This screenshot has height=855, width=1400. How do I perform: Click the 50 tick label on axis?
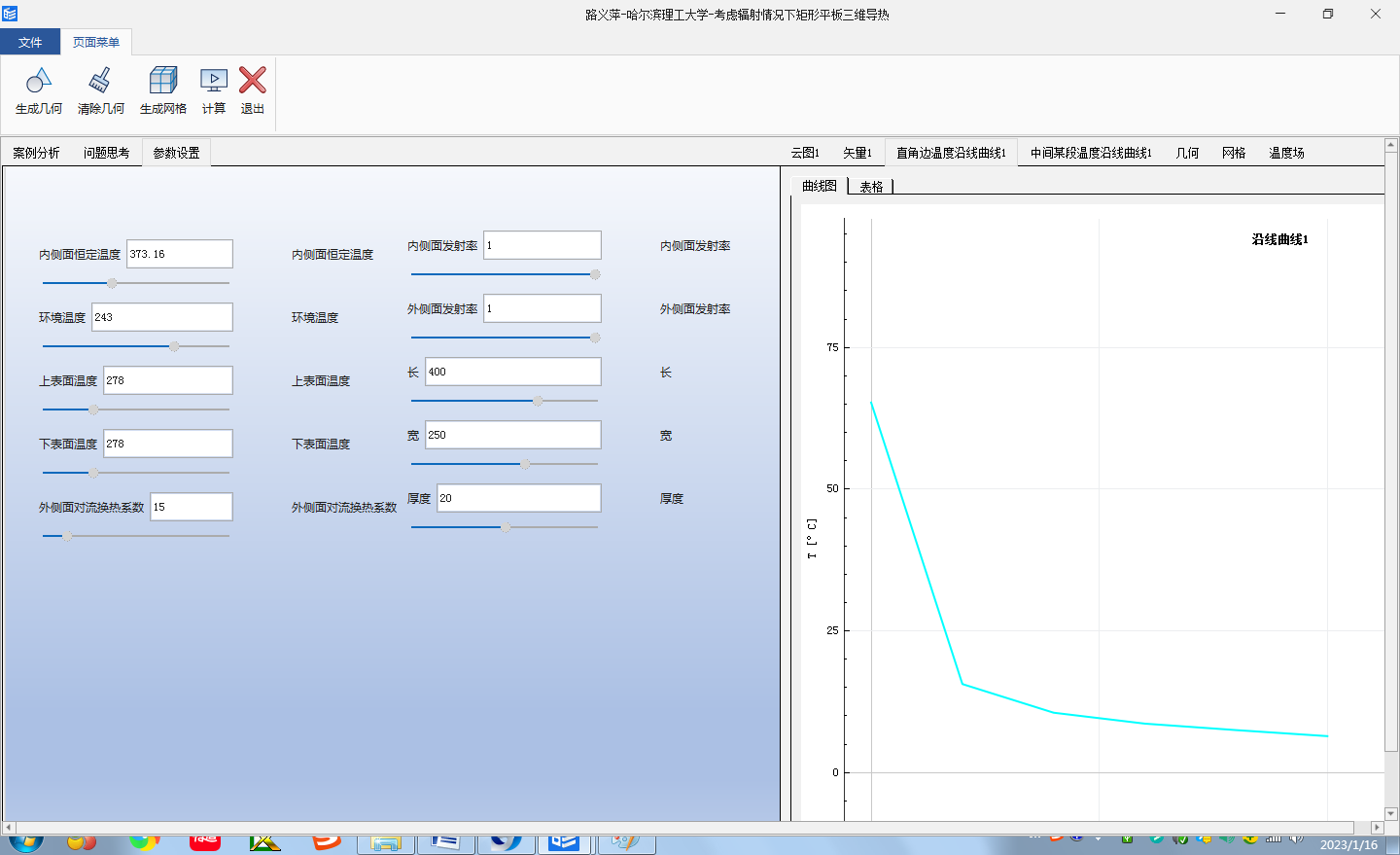pos(832,488)
